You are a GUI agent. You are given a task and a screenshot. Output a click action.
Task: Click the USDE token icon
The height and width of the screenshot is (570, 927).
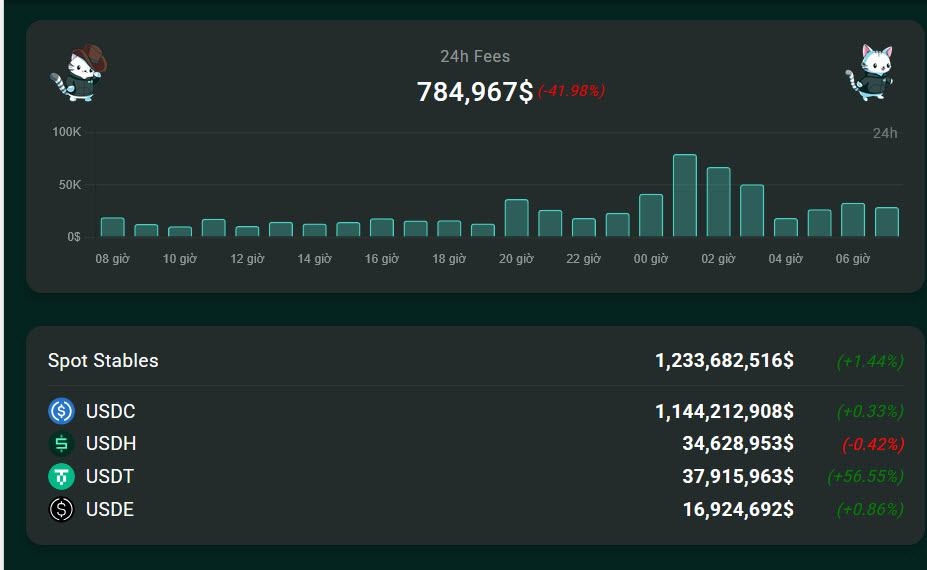[62, 510]
